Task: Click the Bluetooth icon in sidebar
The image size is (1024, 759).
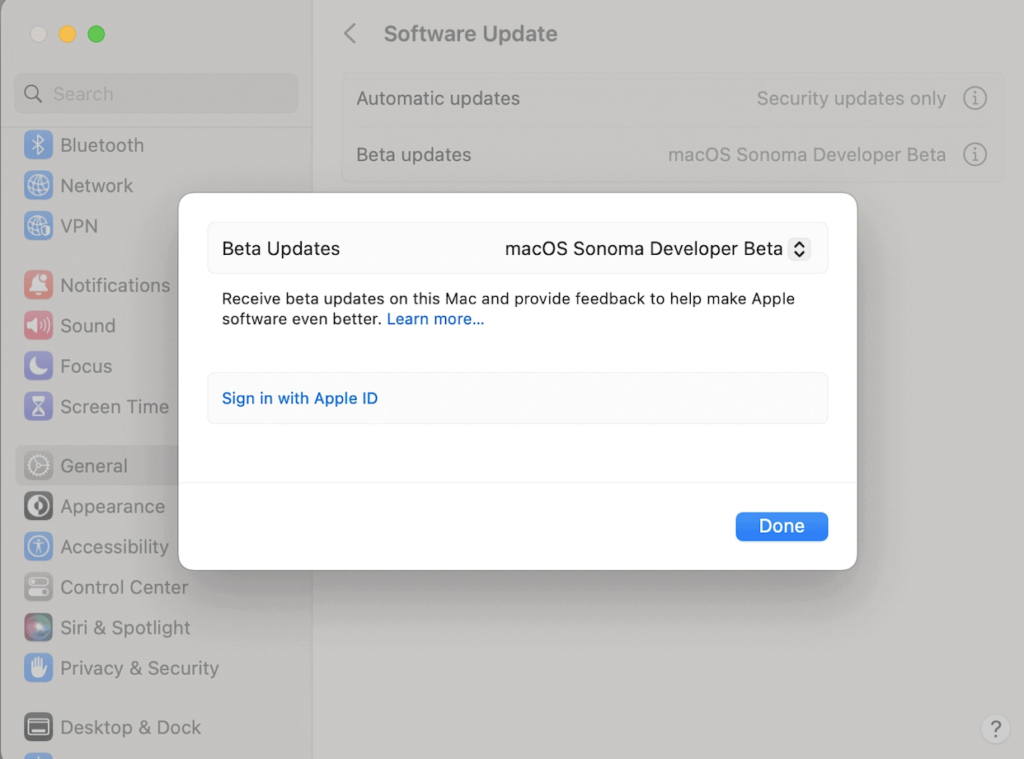Action: click(38, 145)
